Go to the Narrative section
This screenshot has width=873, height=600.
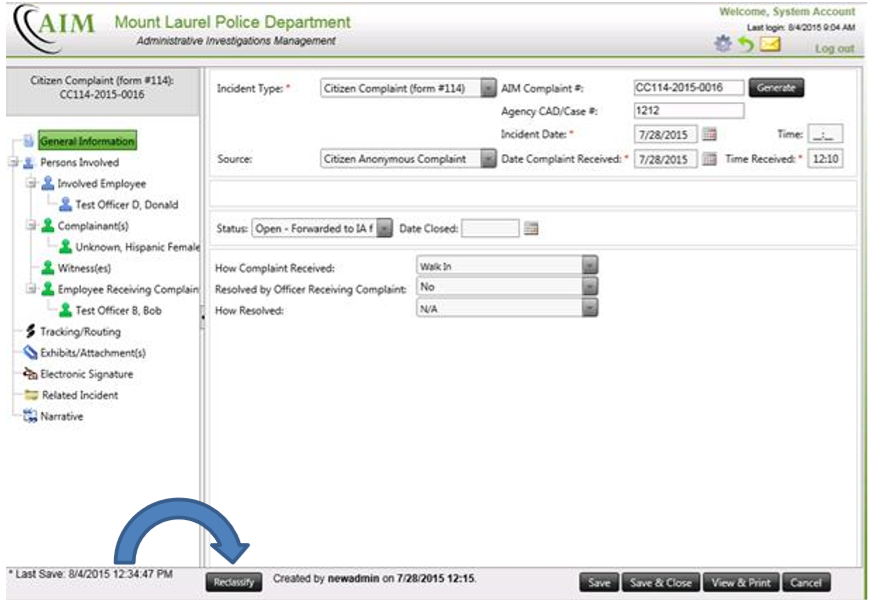tap(61, 416)
